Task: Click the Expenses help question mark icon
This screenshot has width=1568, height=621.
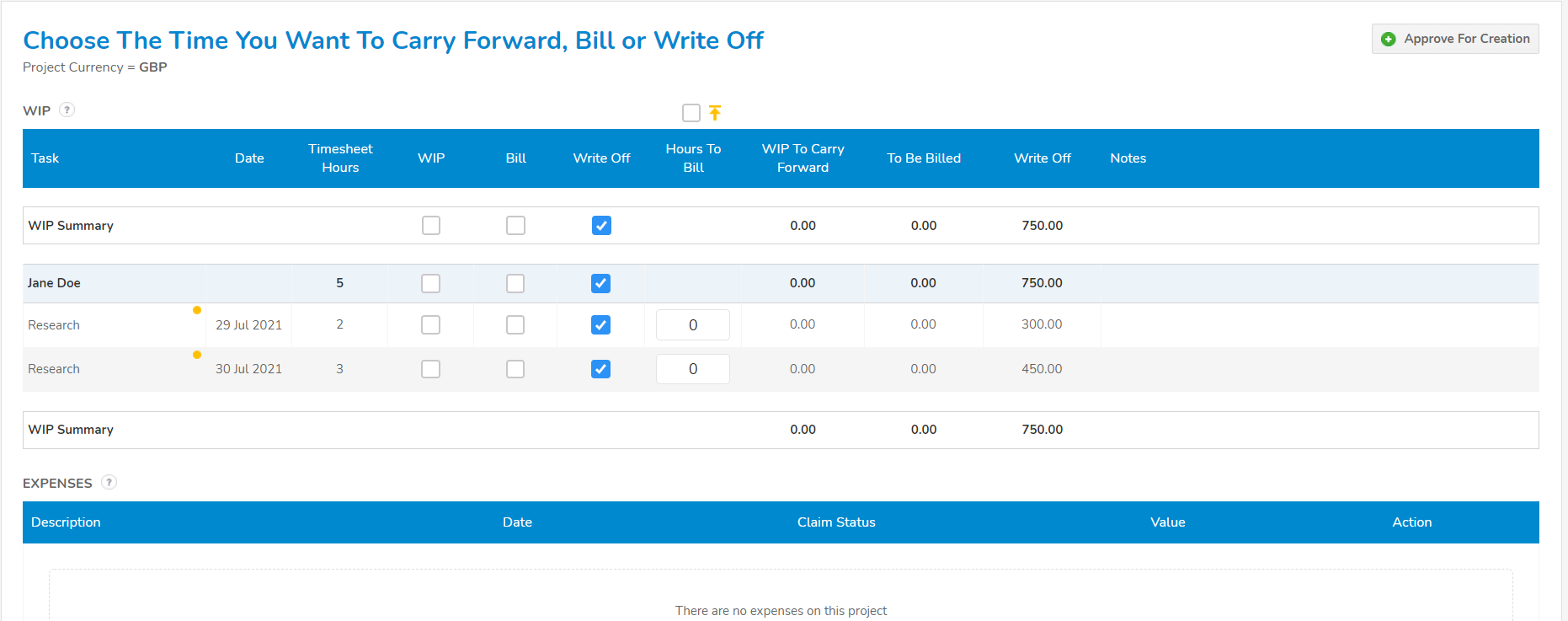Action: pos(109,482)
